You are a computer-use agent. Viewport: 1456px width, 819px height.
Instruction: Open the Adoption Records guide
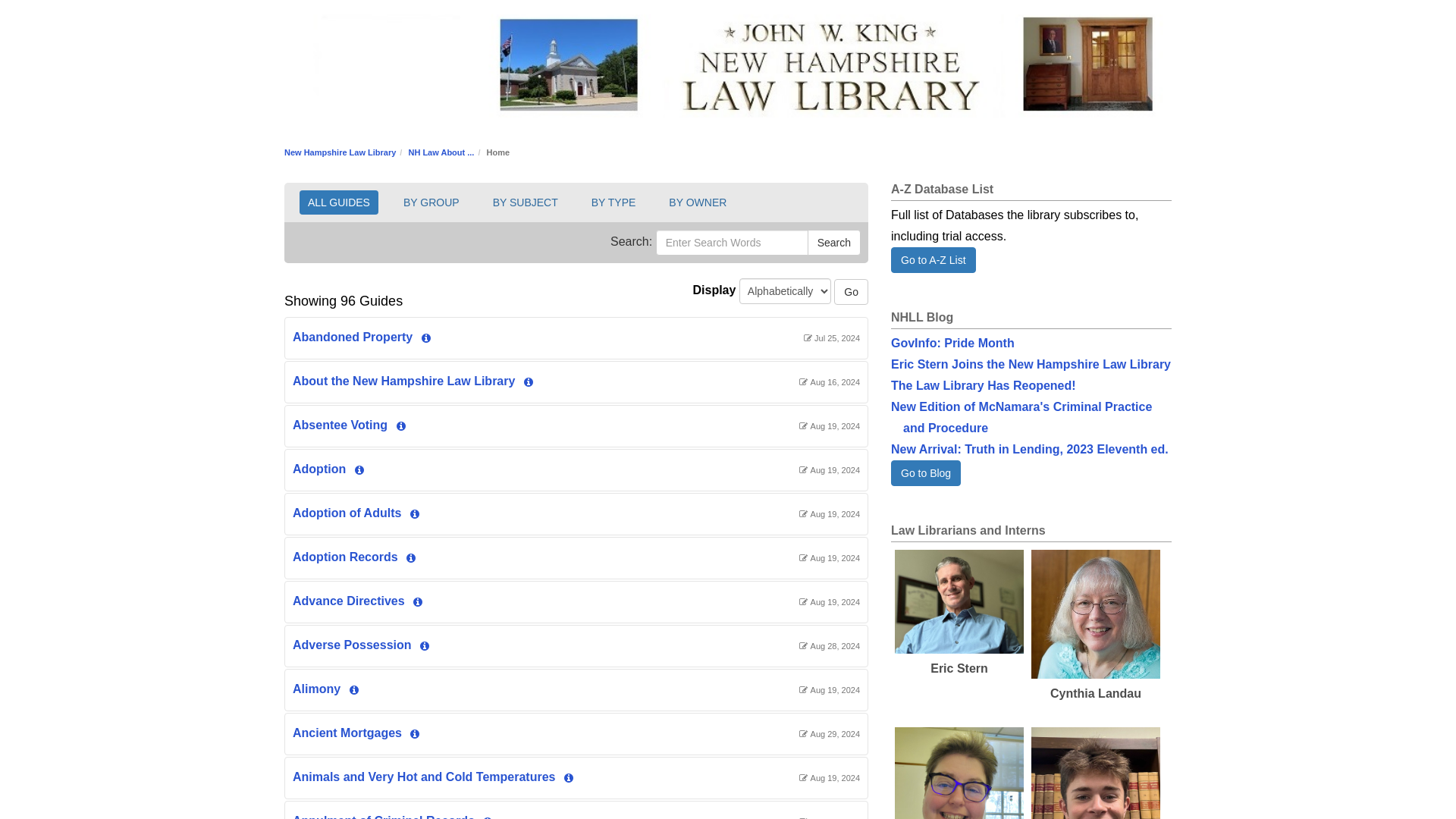coord(345,557)
